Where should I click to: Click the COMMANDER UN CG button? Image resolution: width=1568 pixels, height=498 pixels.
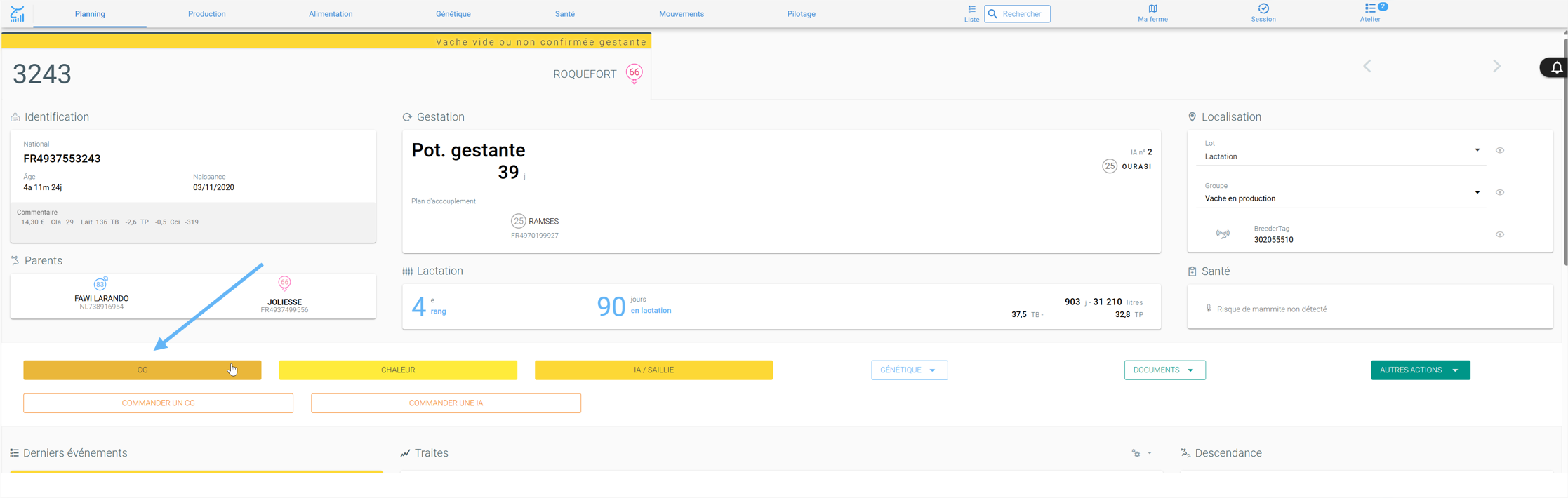click(158, 403)
